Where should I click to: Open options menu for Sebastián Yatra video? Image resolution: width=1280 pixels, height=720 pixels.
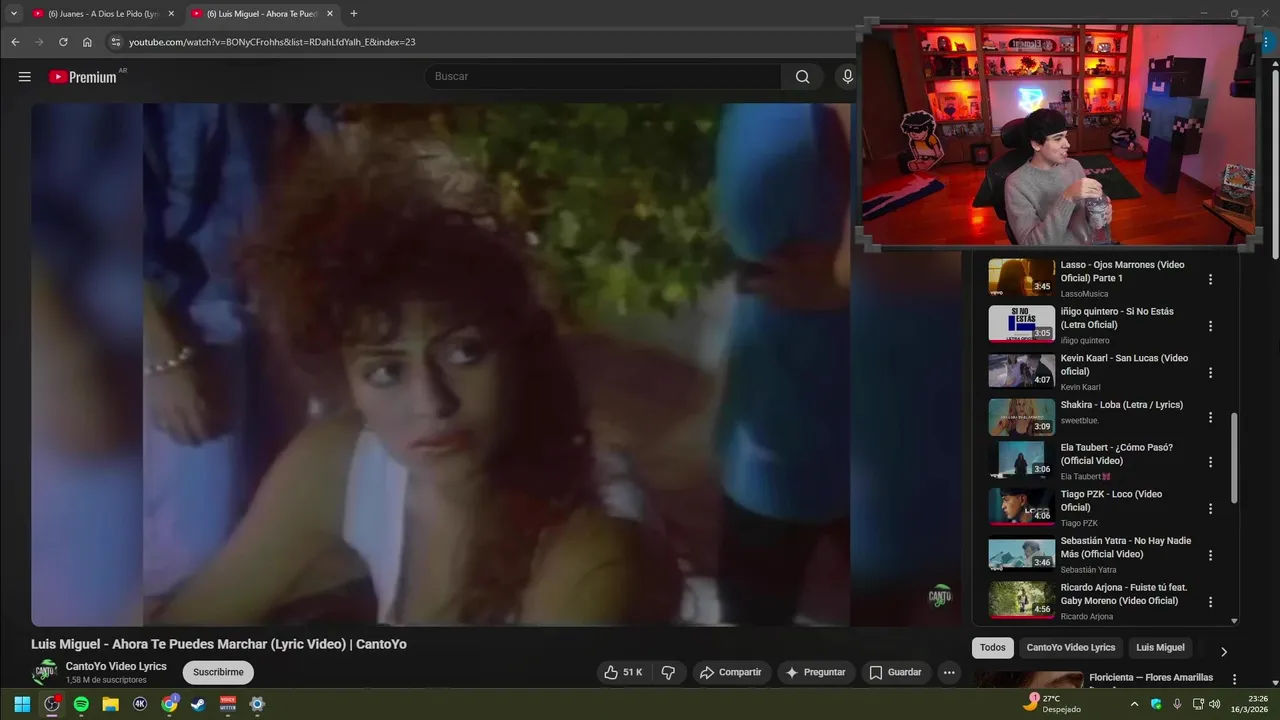[x=1210, y=555]
